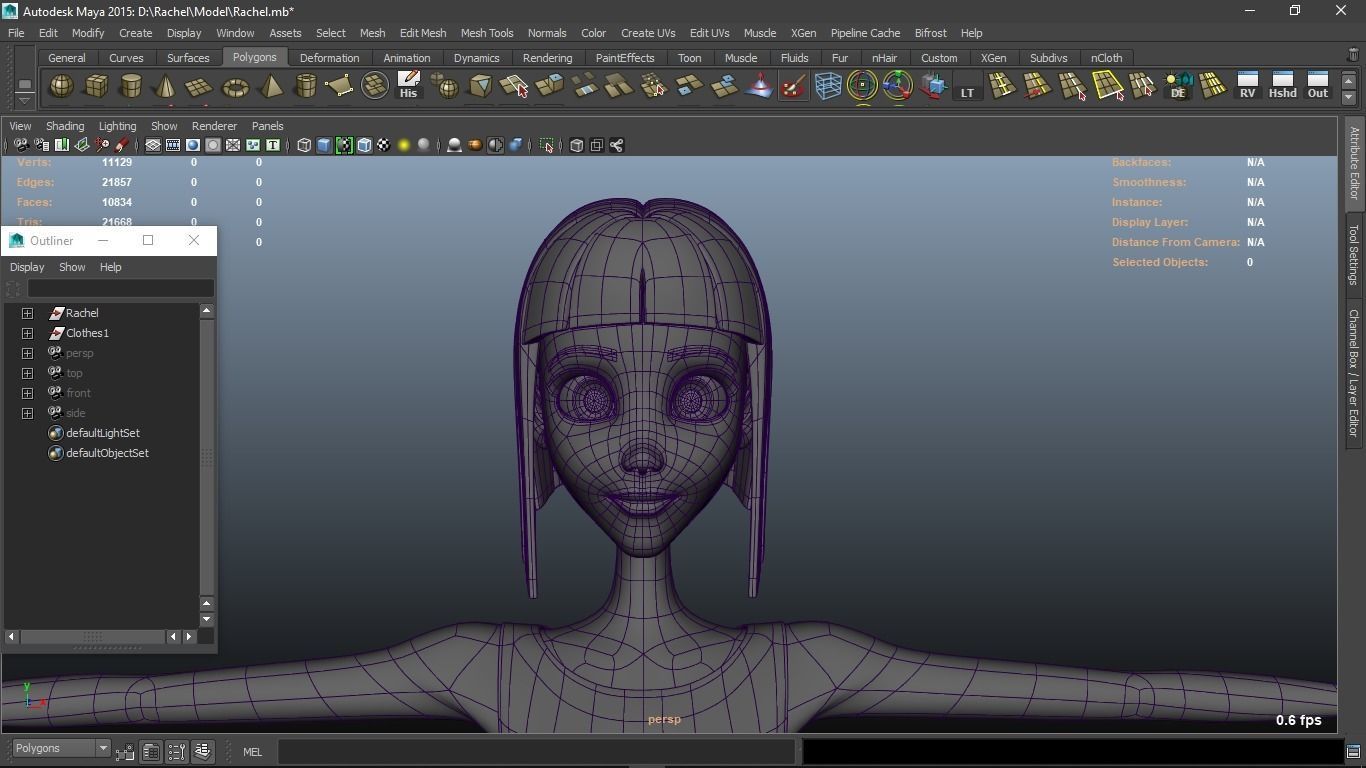Image resolution: width=1366 pixels, height=768 pixels.
Task: Click the DE shelf icon
Action: coord(1178,86)
